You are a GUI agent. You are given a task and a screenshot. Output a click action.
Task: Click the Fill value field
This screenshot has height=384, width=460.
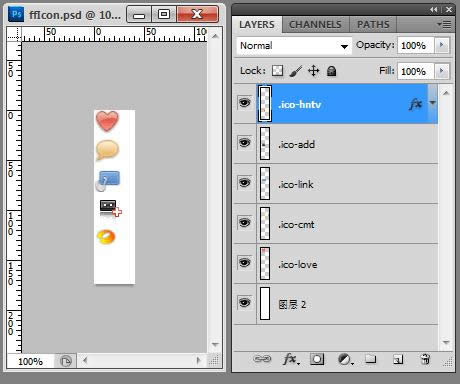coord(415,71)
